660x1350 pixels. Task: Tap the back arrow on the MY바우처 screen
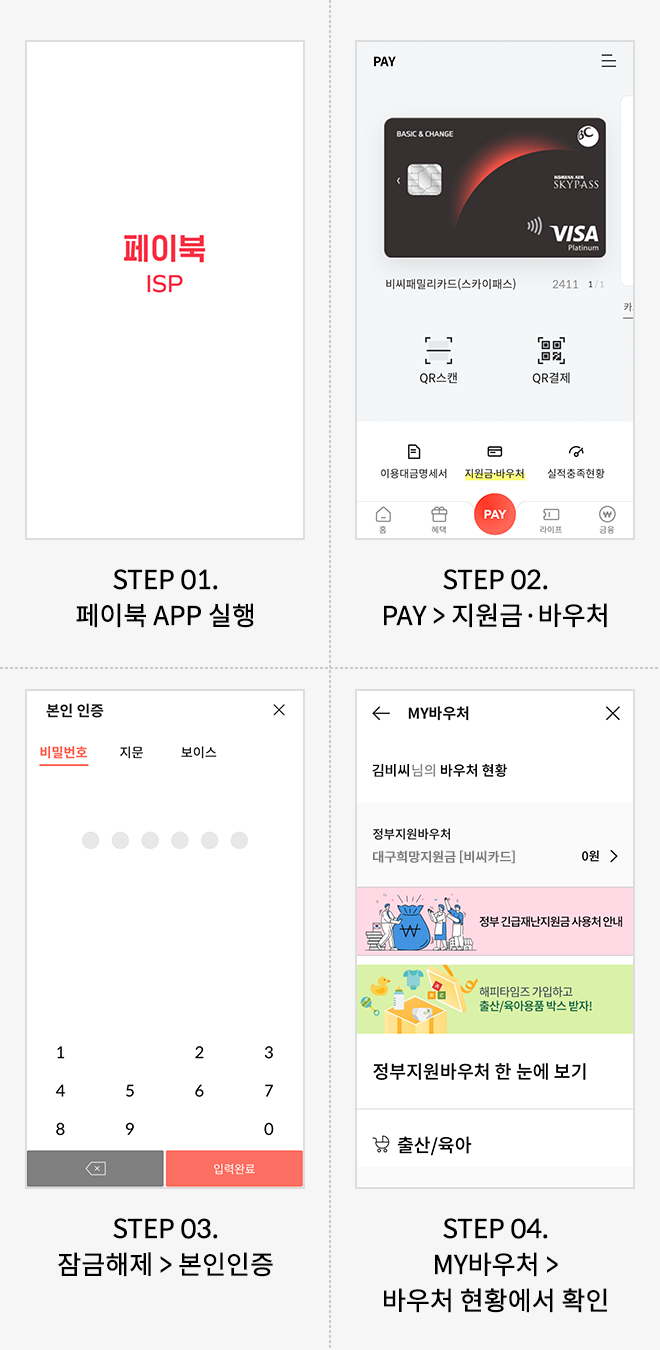381,713
